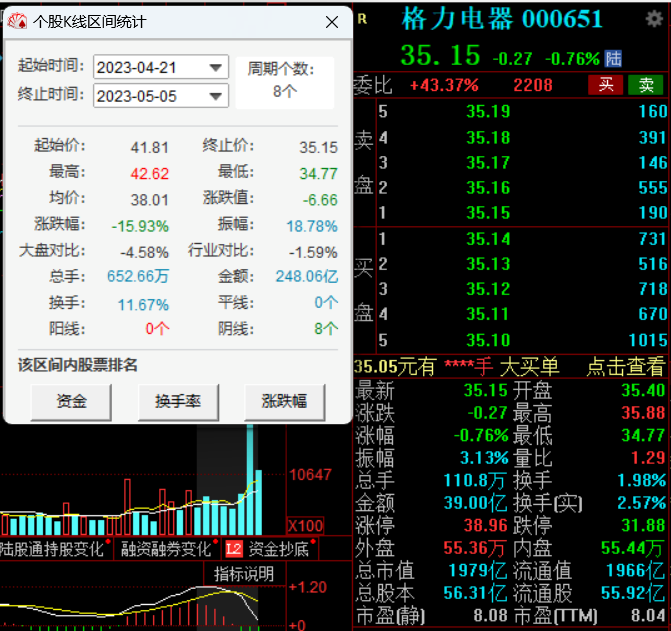Image resolution: width=671 pixels, height=631 pixels.
Task: Click the 委比 value +43.37%
Action: [x=444, y=85]
